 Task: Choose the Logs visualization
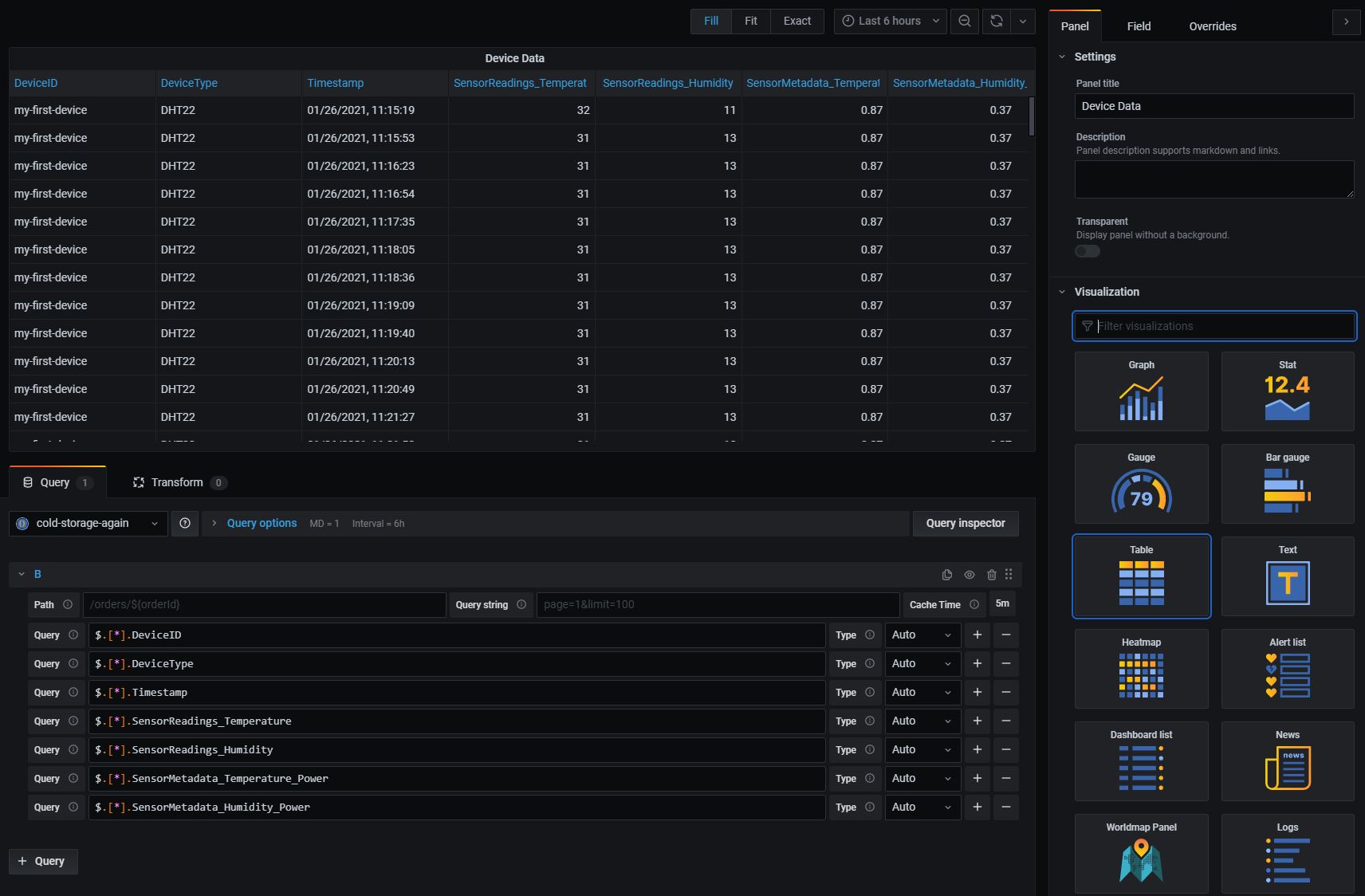[1288, 854]
